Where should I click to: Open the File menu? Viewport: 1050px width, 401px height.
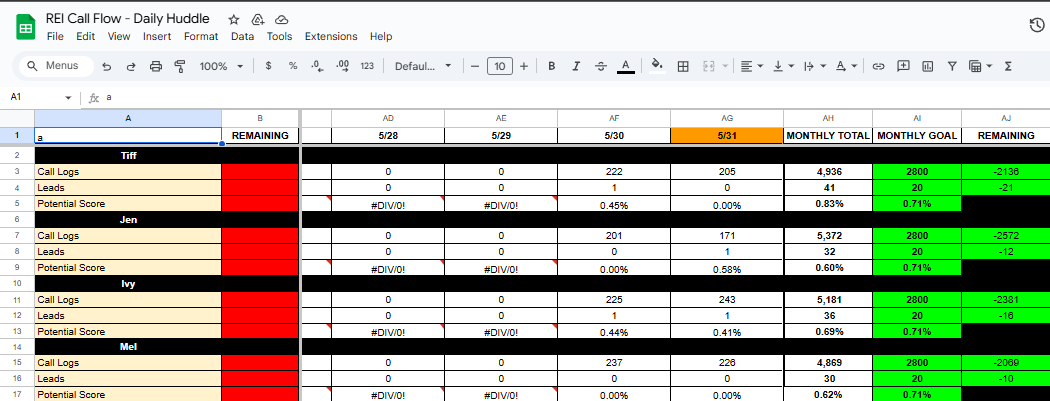(55, 36)
